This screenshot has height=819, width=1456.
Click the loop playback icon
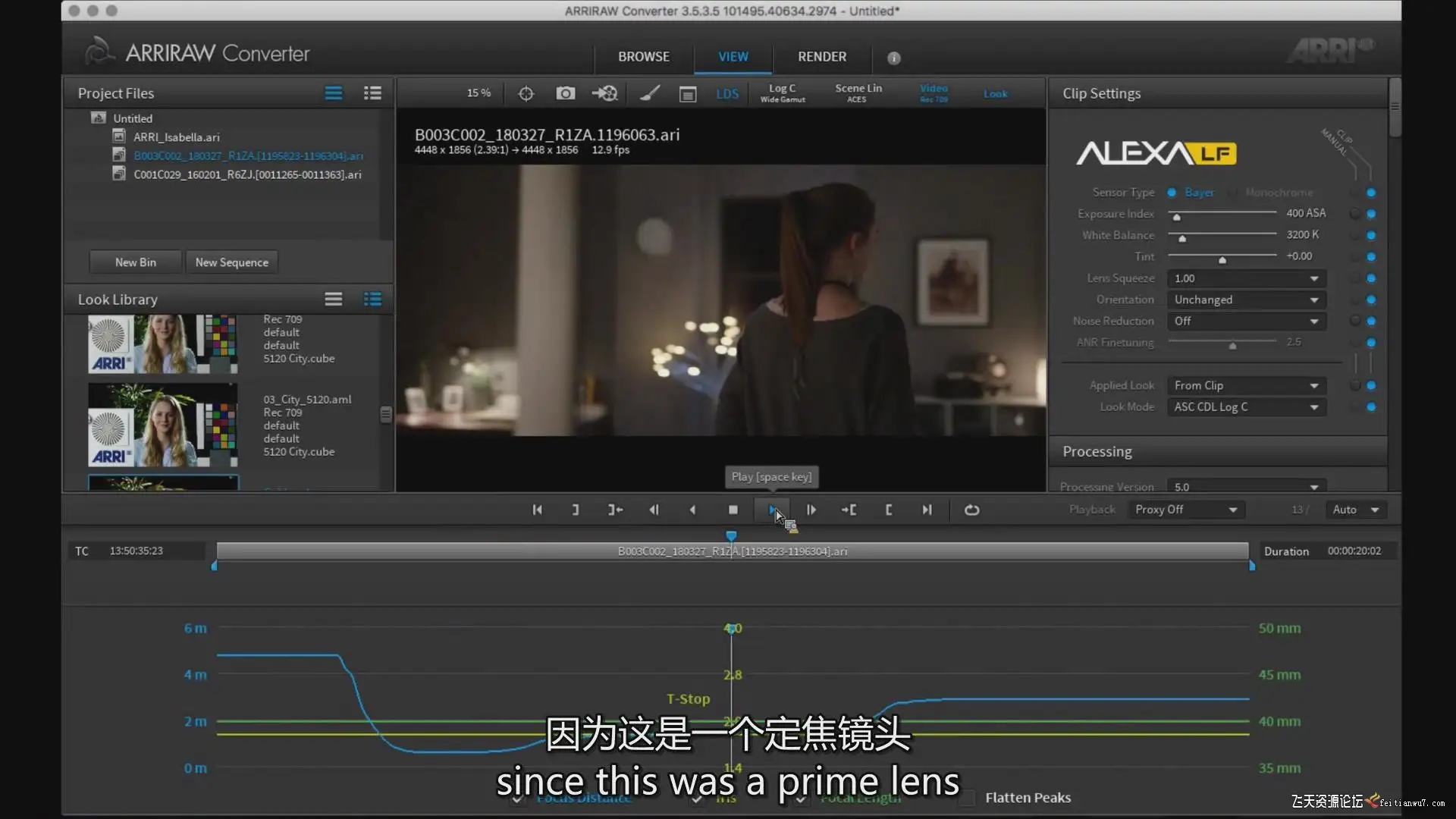[x=971, y=510]
